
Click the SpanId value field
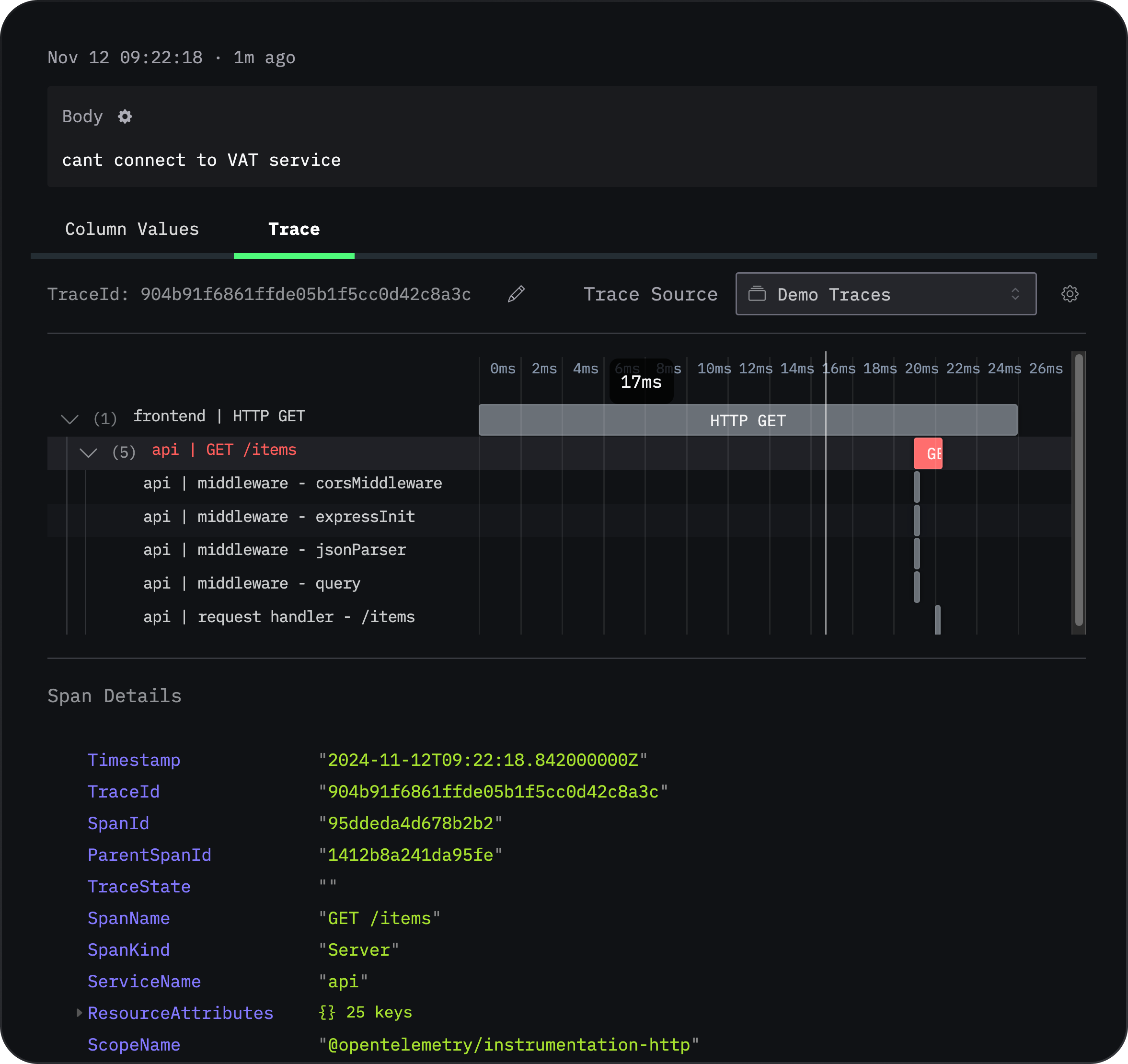click(408, 823)
